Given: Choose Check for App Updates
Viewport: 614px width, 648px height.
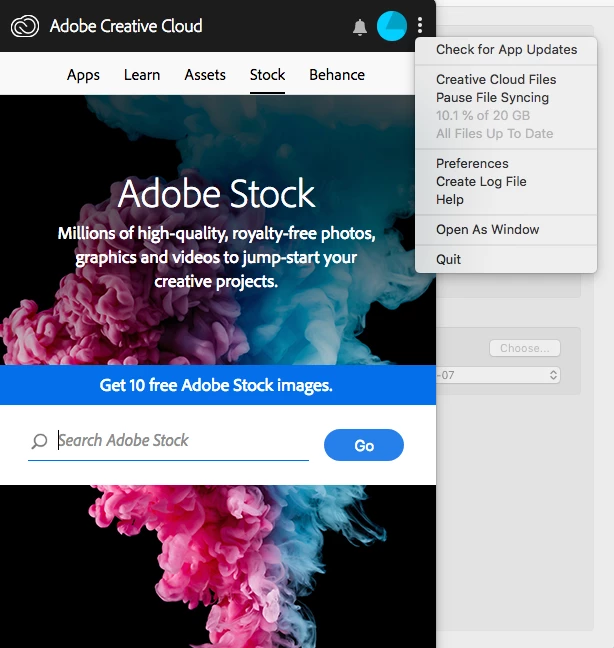Looking at the screenshot, I should point(506,50).
